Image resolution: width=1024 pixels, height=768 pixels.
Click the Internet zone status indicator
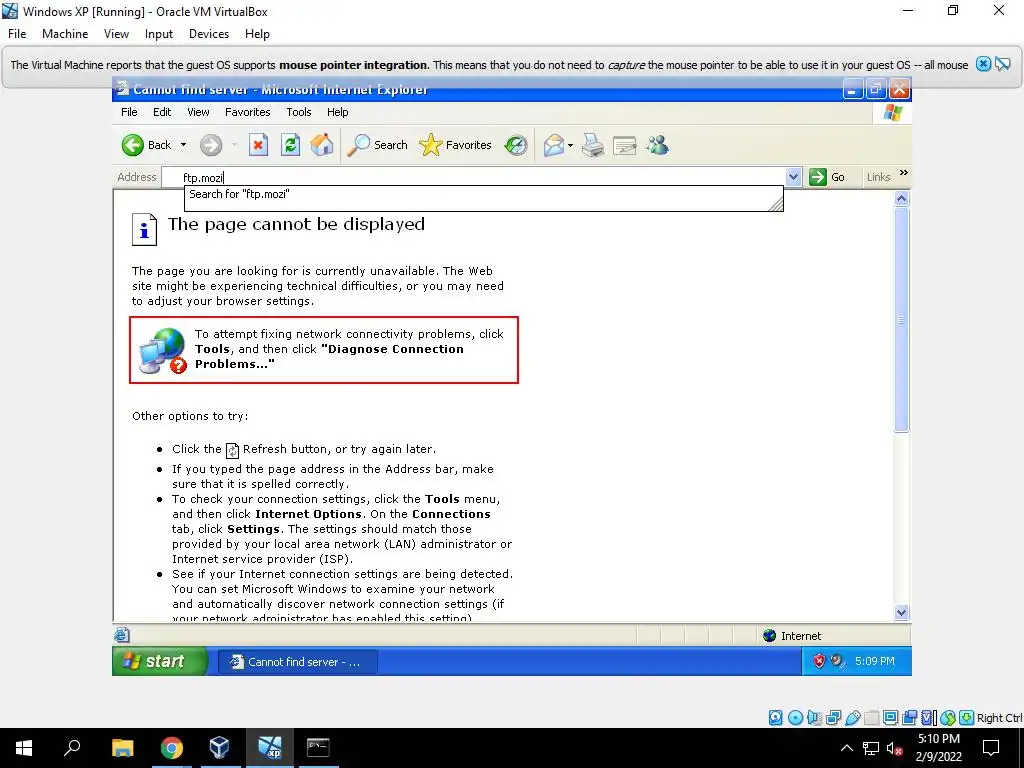click(792, 636)
